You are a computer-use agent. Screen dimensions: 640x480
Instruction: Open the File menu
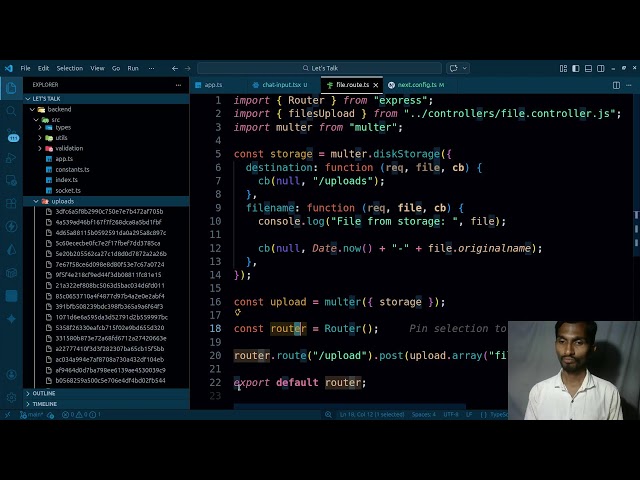25,69
